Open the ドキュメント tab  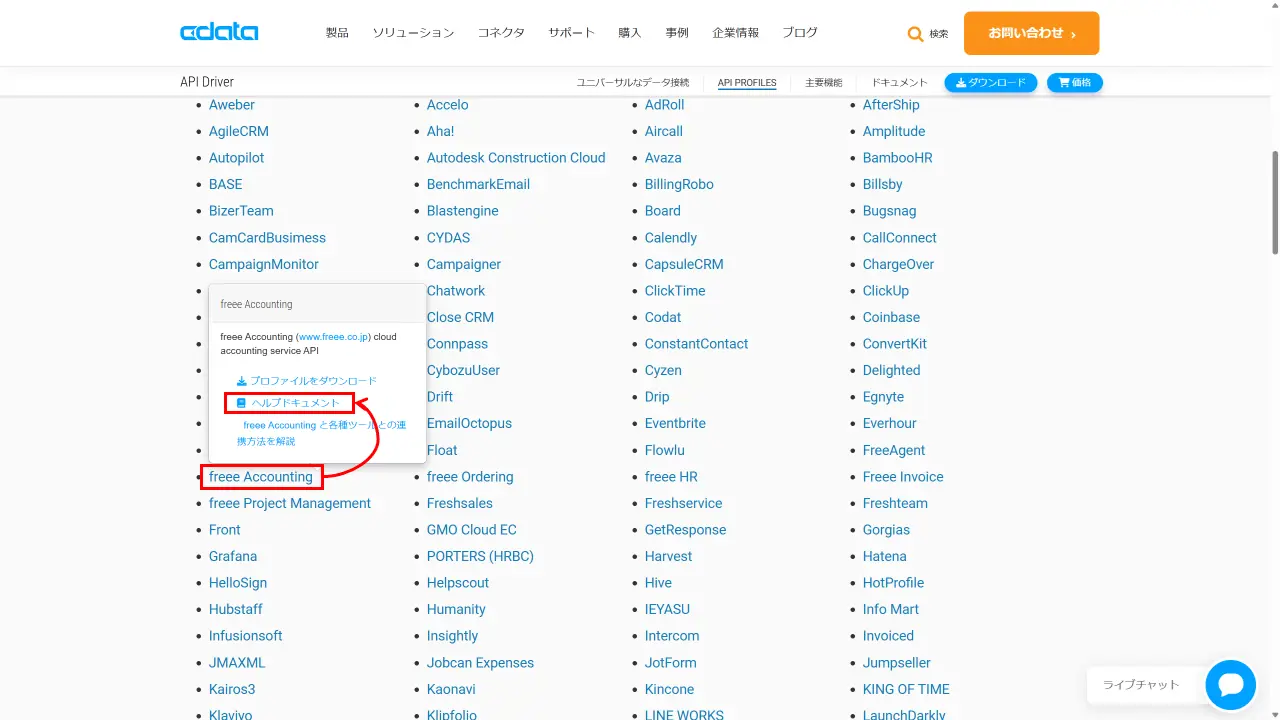[900, 83]
